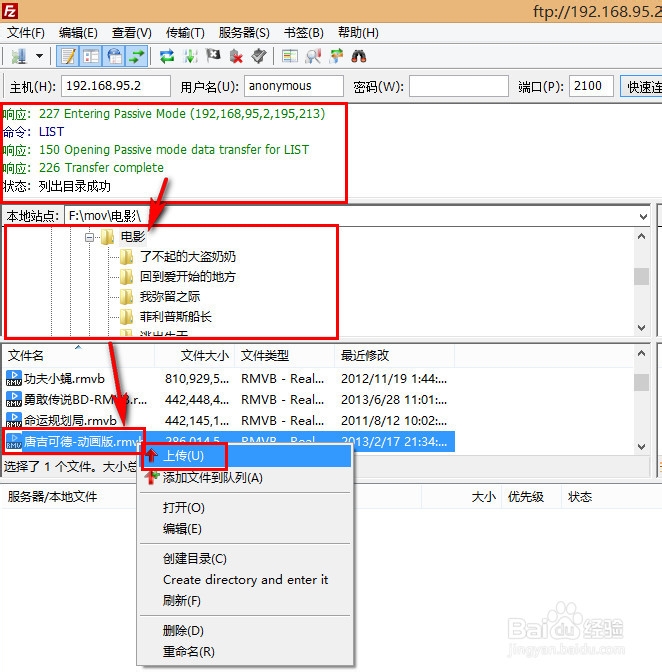Select file 命运规划局.rmvb
Screen dimensions: 662x672
point(70,420)
